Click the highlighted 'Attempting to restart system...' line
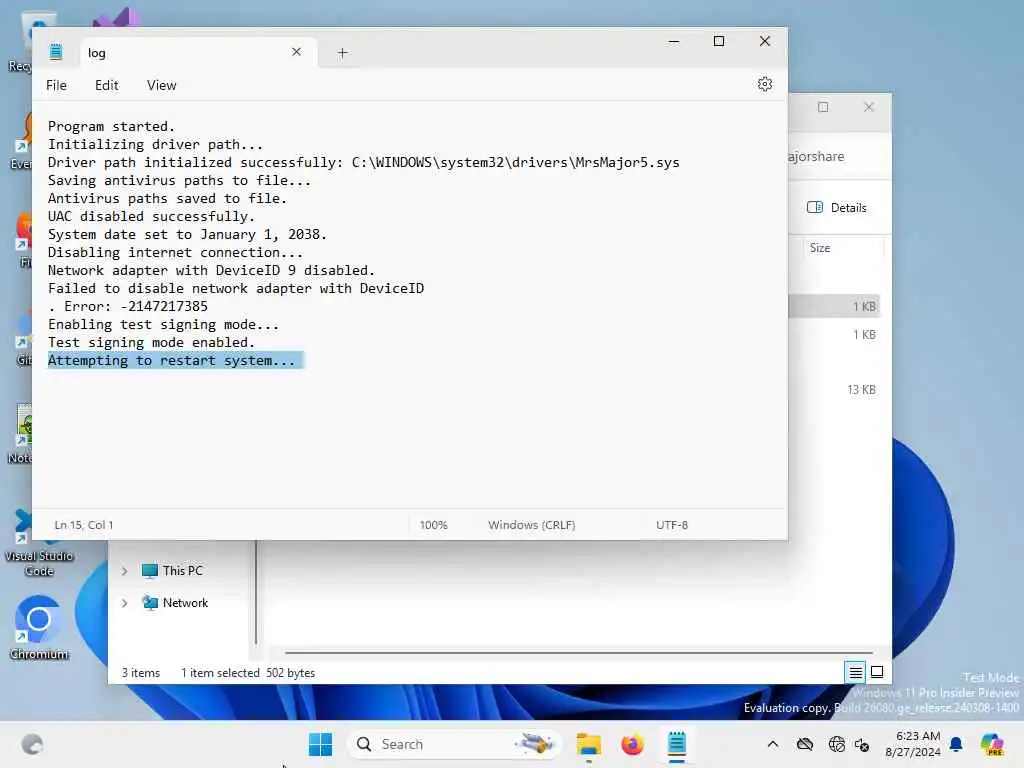The width and height of the screenshot is (1024, 768). [x=172, y=360]
